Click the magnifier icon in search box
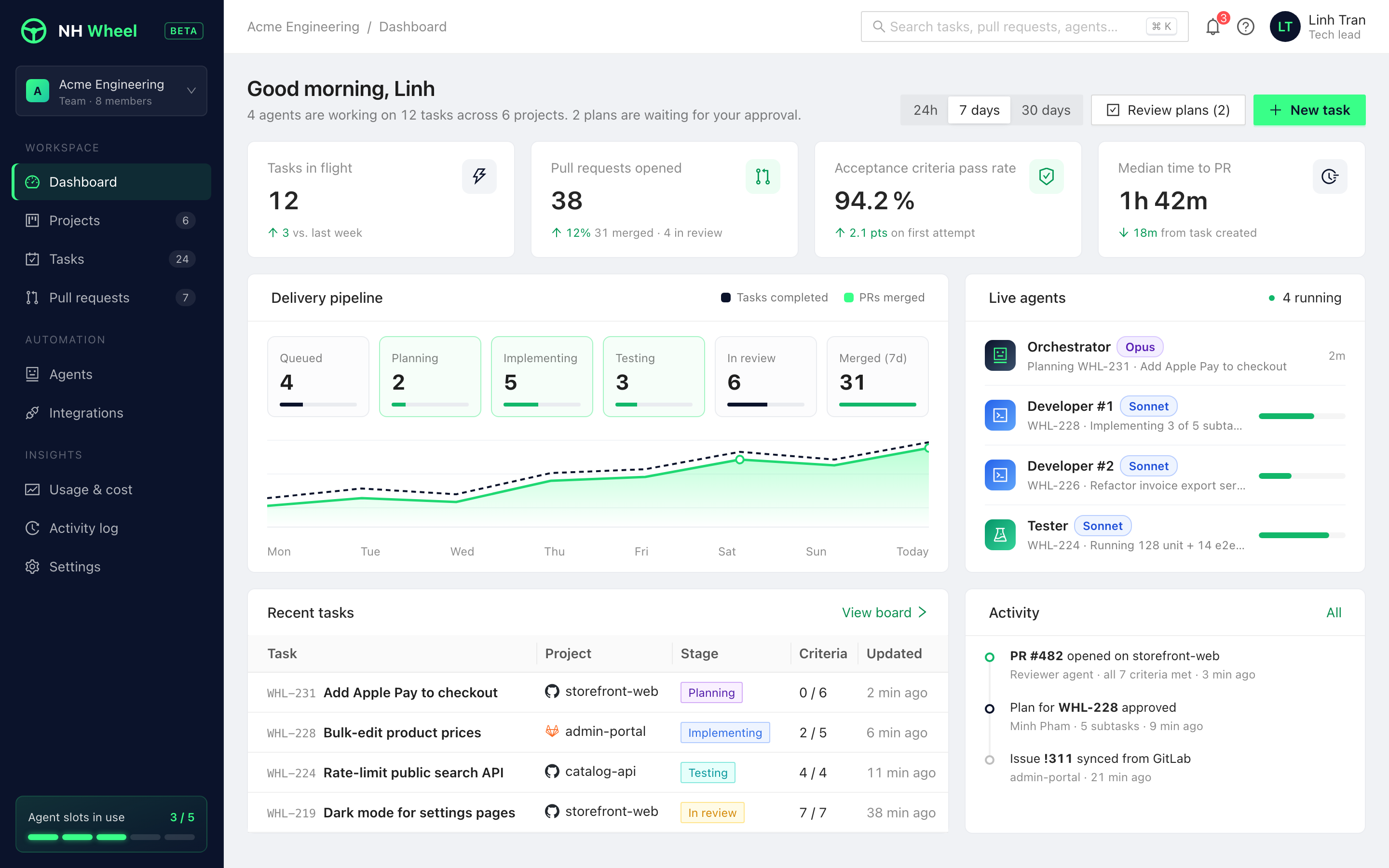 tap(878, 27)
